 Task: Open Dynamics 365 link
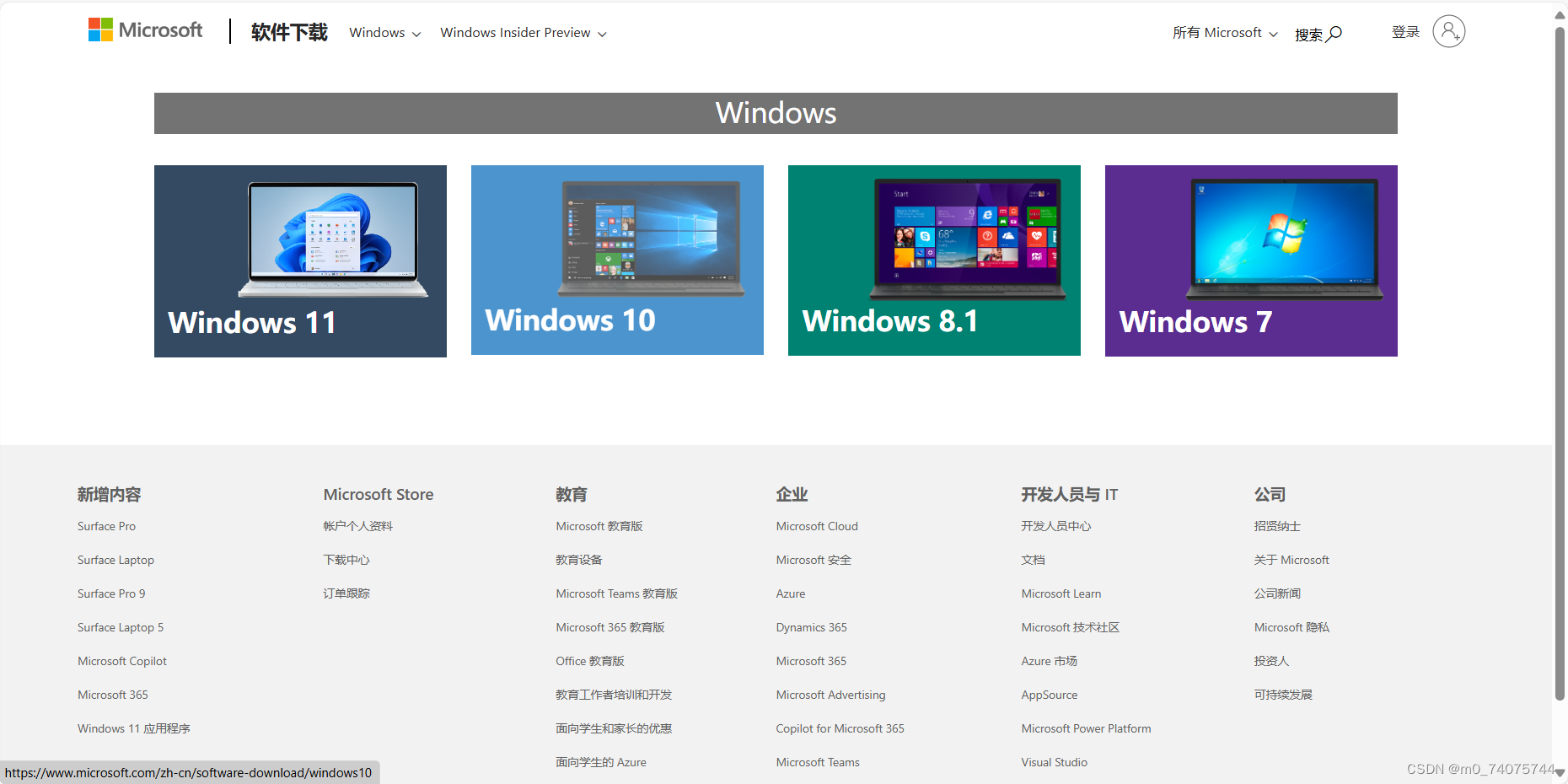pos(812,627)
